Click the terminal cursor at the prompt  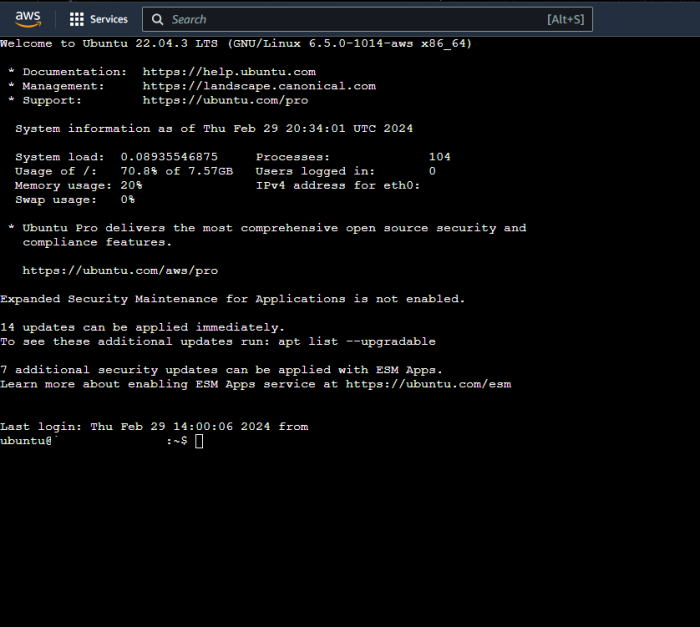pos(199,441)
